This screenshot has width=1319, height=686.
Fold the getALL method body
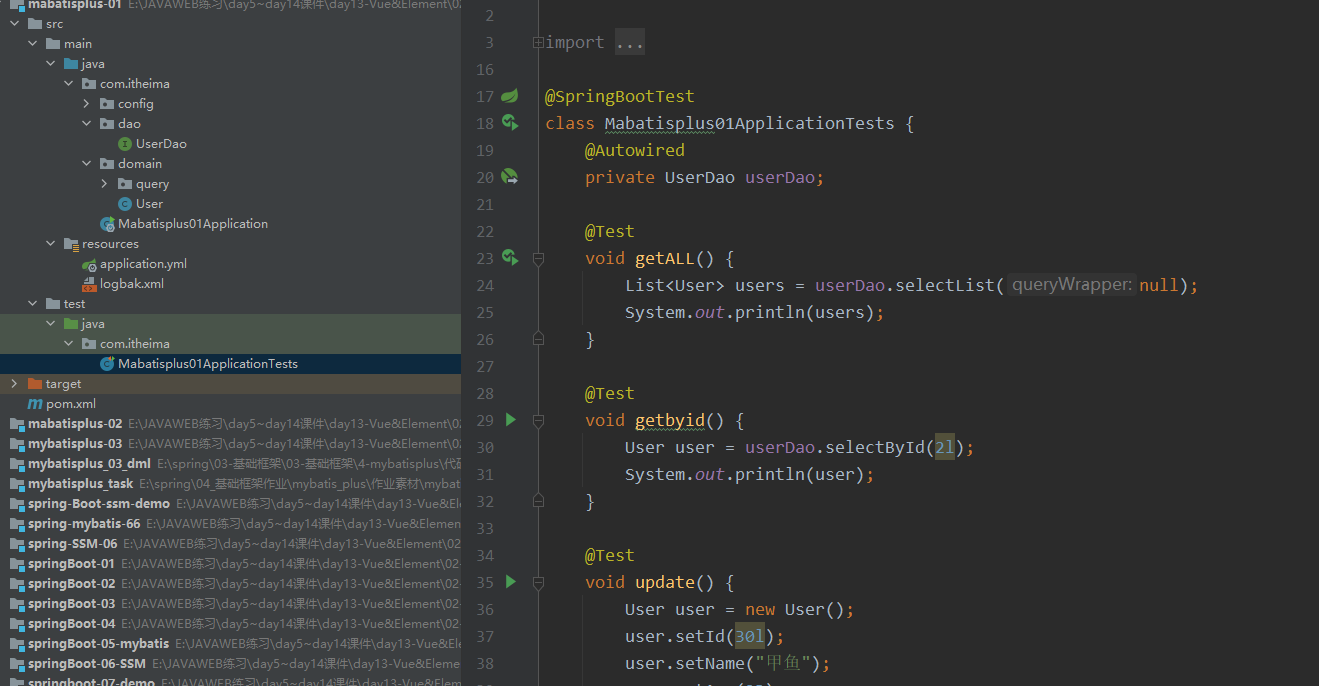tap(538, 258)
